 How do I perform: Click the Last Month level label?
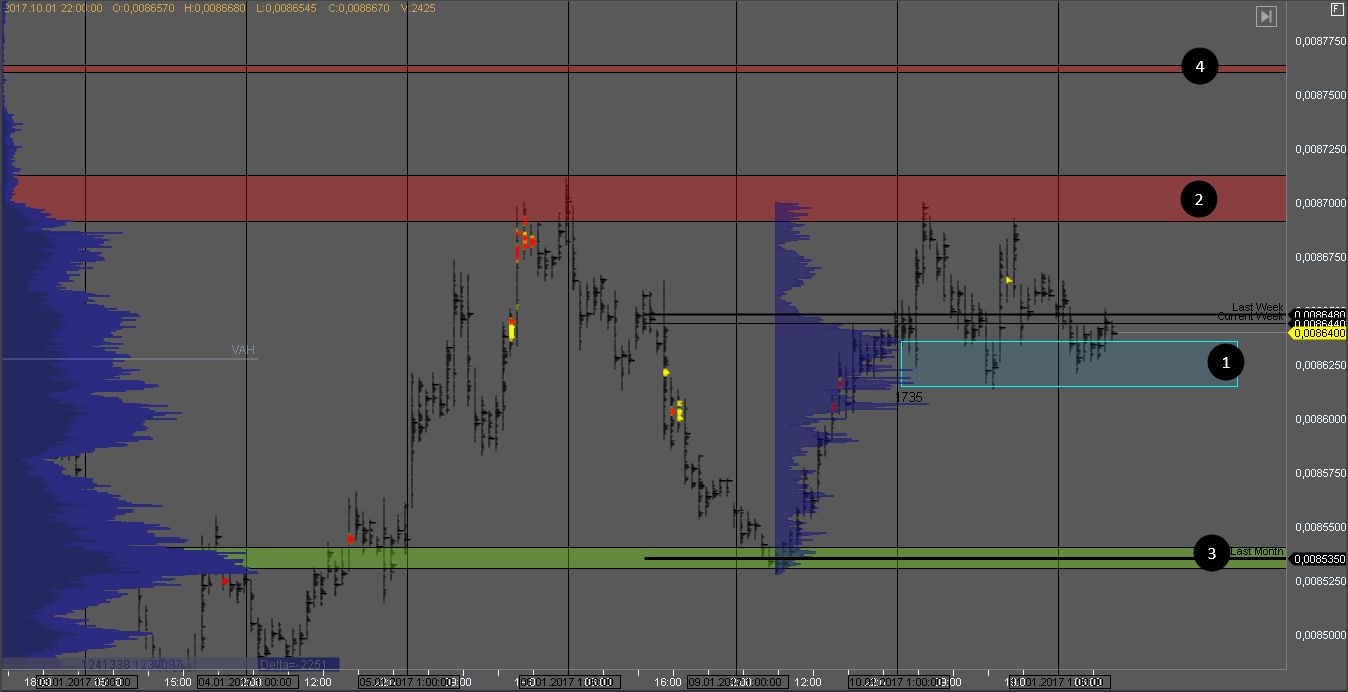1257,551
